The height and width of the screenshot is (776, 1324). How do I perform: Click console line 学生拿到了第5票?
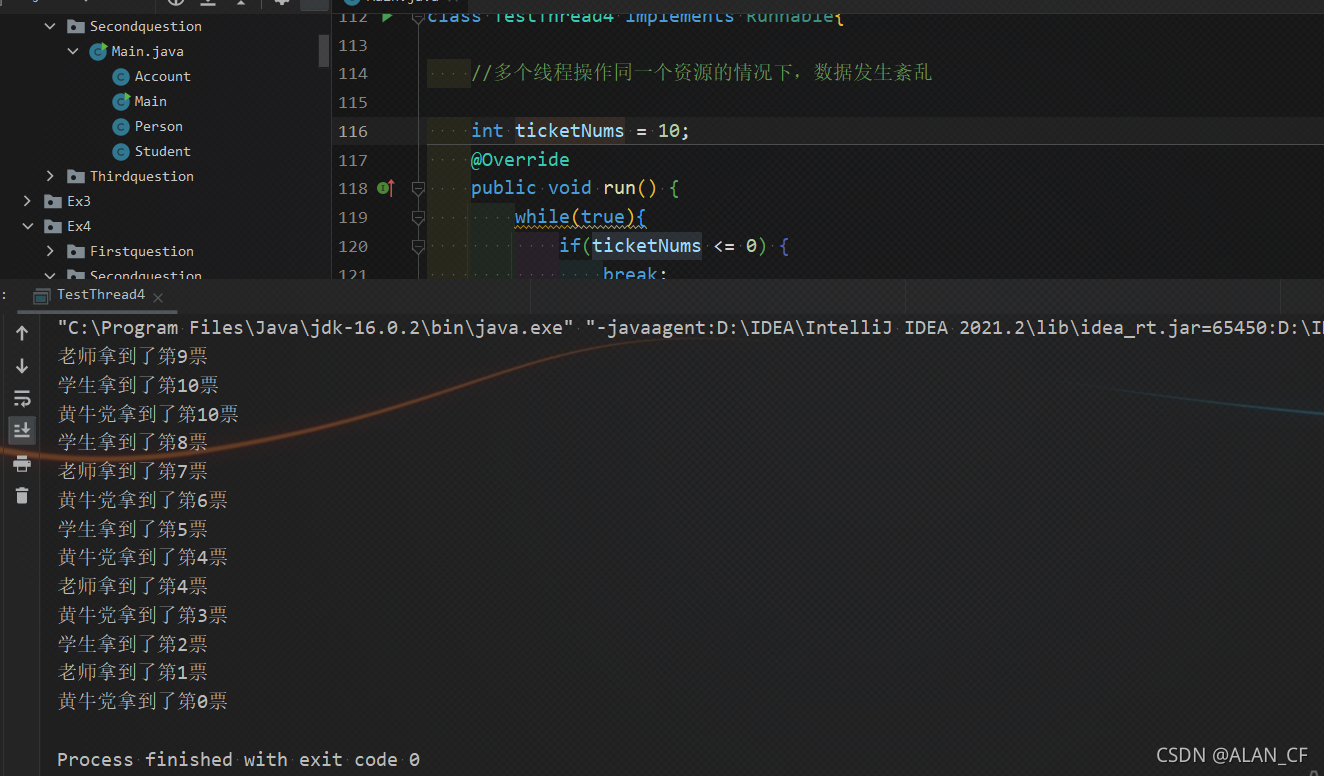tap(132, 529)
